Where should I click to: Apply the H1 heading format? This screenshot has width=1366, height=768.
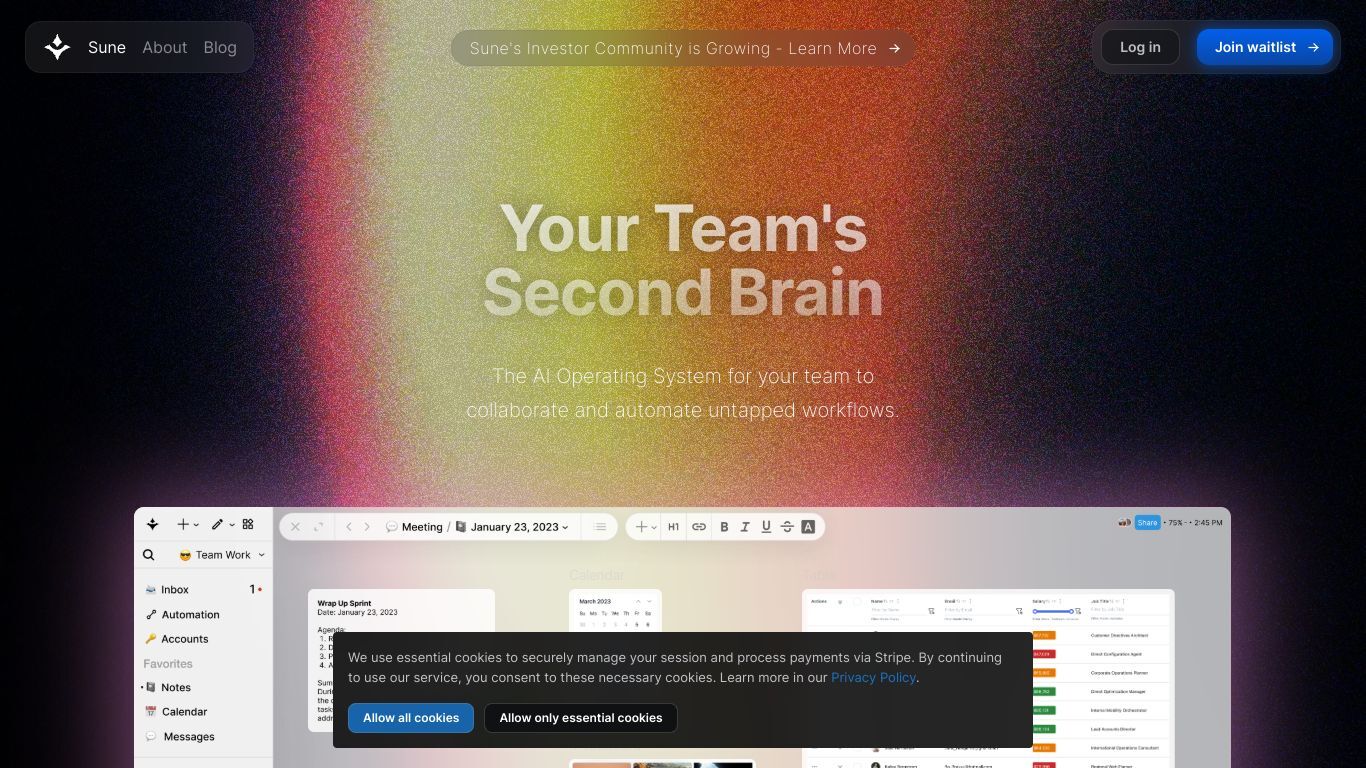click(x=673, y=527)
